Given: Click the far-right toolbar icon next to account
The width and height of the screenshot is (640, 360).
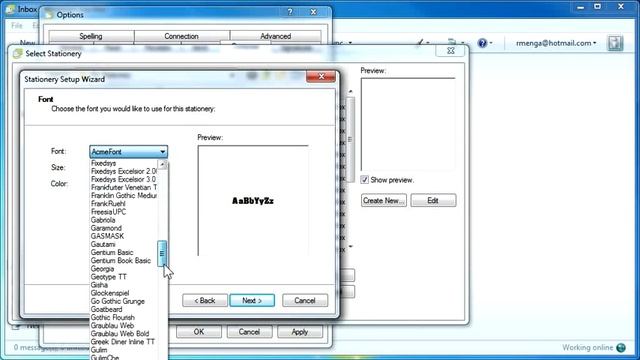Looking at the screenshot, I should [x=615, y=43].
